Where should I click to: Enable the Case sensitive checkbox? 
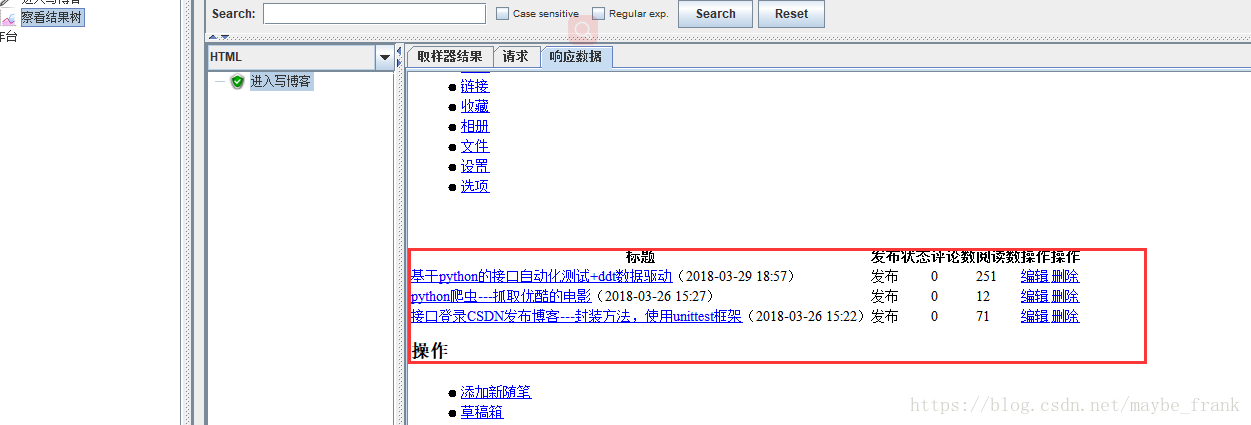503,14
